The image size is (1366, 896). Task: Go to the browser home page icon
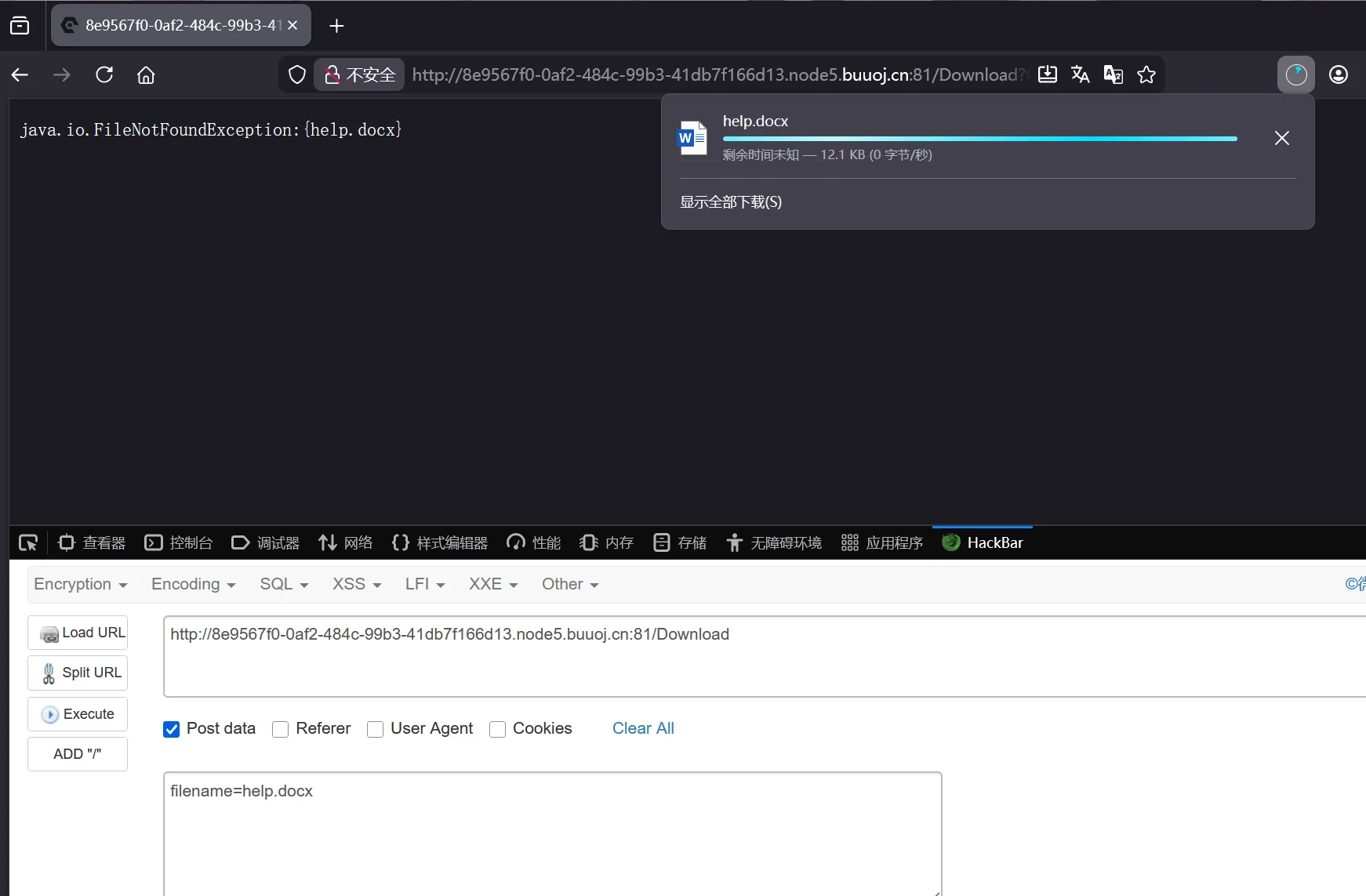[x=146, y=74]
